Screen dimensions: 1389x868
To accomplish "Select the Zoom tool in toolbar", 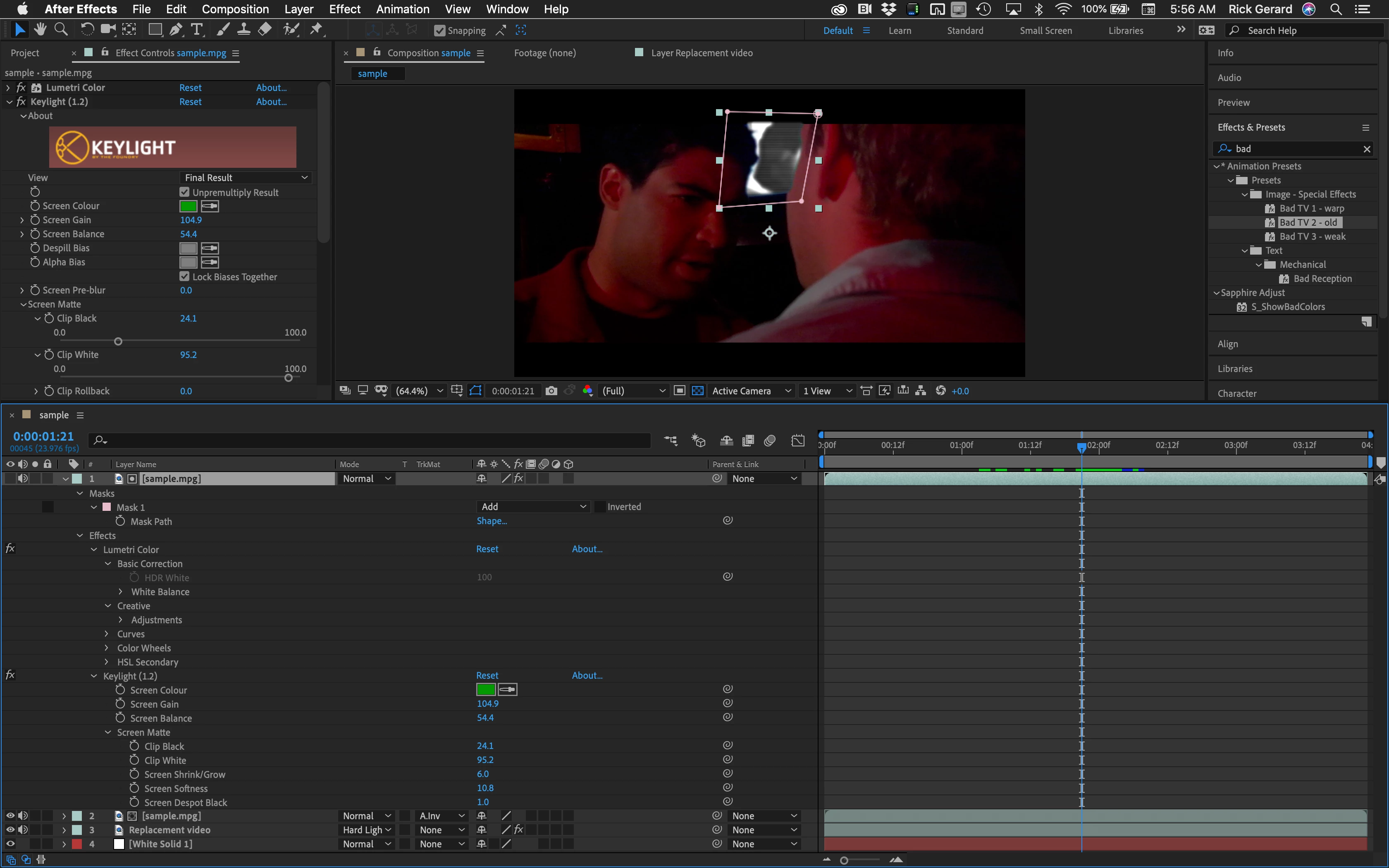I will click(x=61, y=29).
